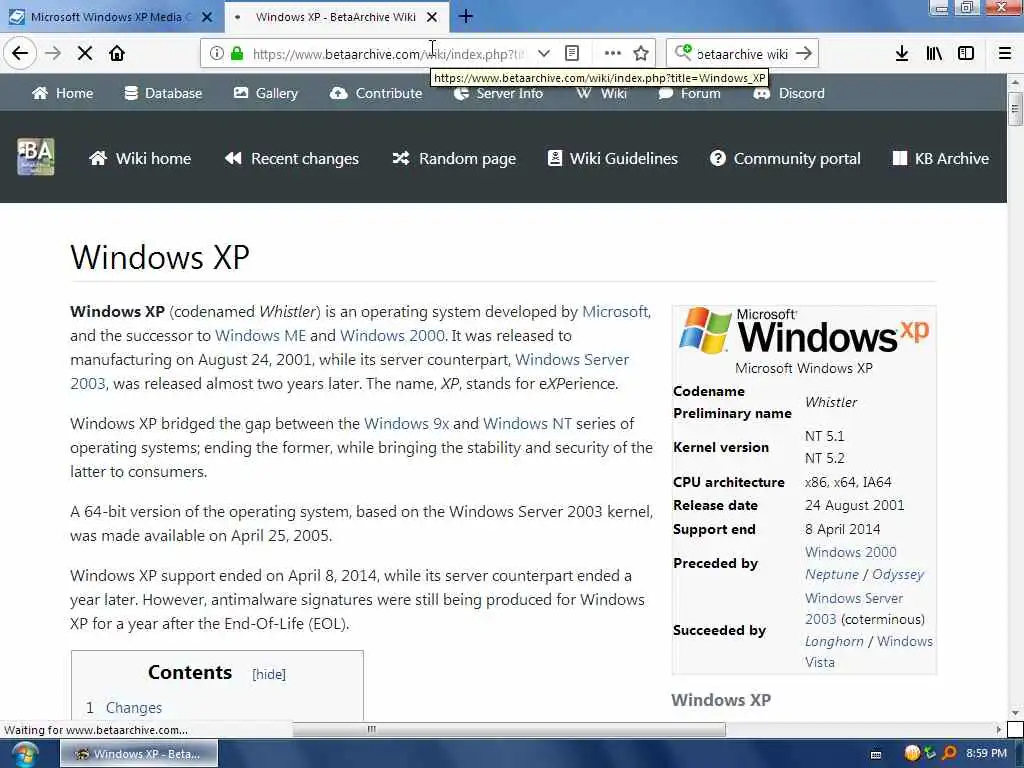Jump to the Changes section in Contents

[x=134, y=708]
